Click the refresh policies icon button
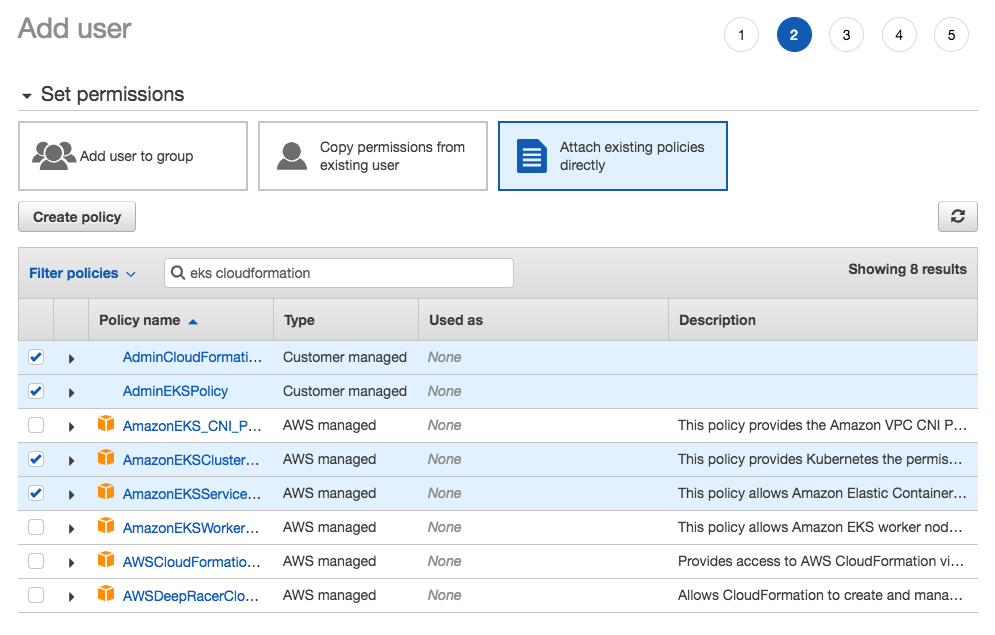 958,216
